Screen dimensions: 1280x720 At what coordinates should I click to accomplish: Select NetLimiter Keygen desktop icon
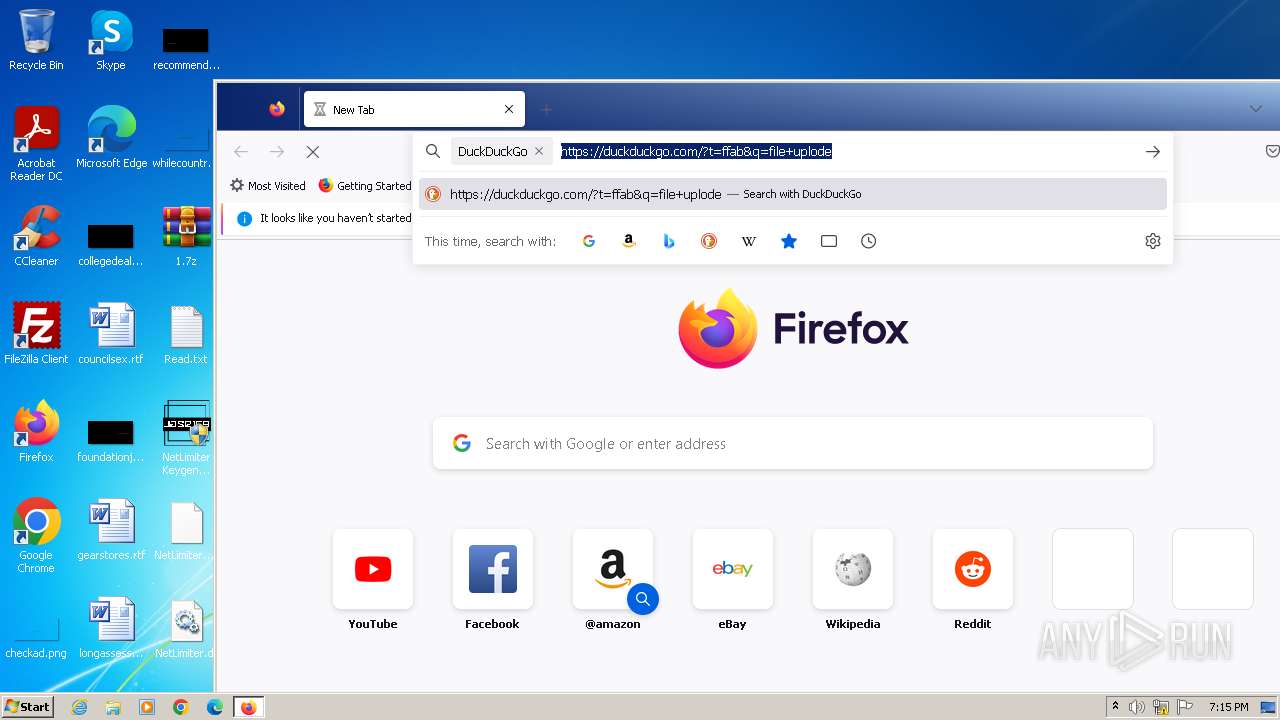[186, 437]
